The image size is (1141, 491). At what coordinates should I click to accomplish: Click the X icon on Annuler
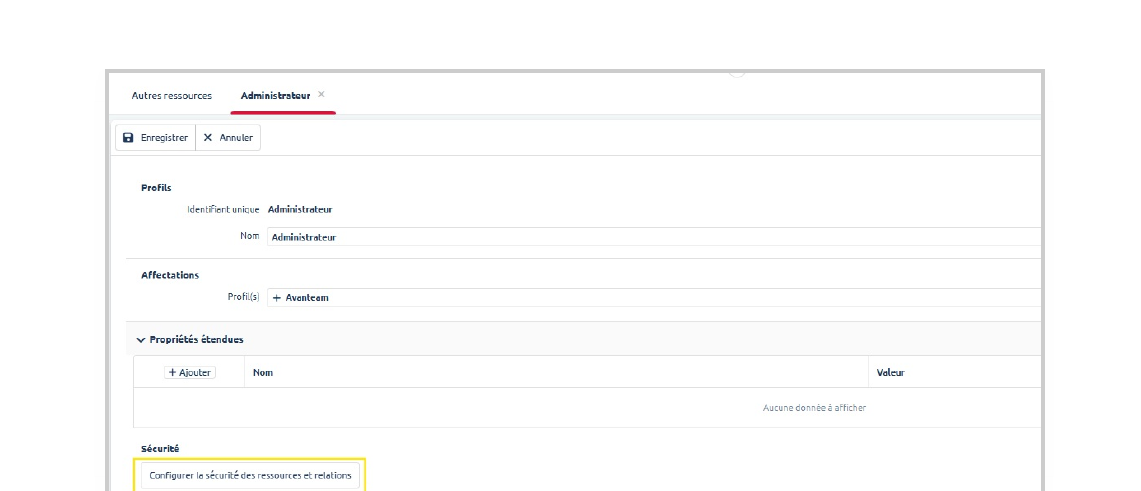click(x=208, y=138)
